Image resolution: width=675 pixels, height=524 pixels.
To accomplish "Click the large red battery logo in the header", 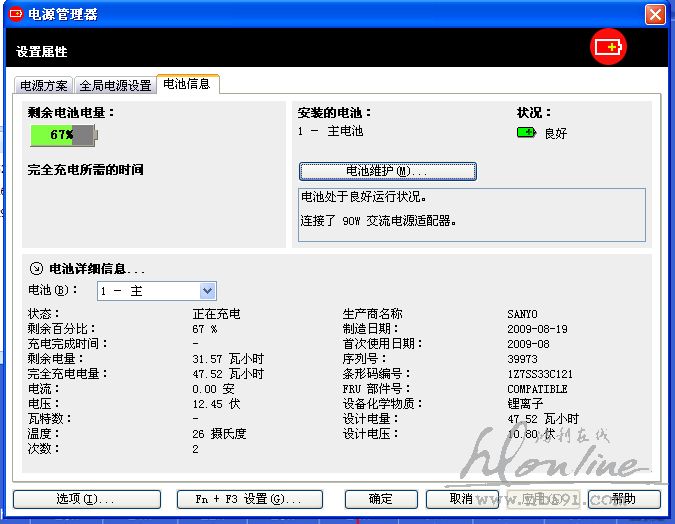I will point(608,47).
